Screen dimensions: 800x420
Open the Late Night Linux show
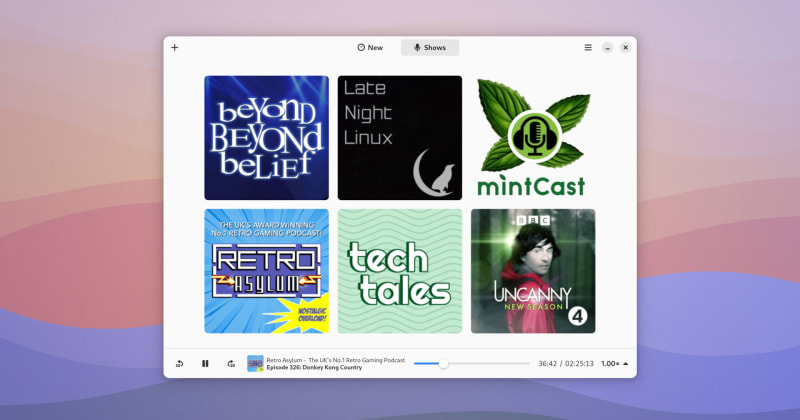(x=400, y=138)
